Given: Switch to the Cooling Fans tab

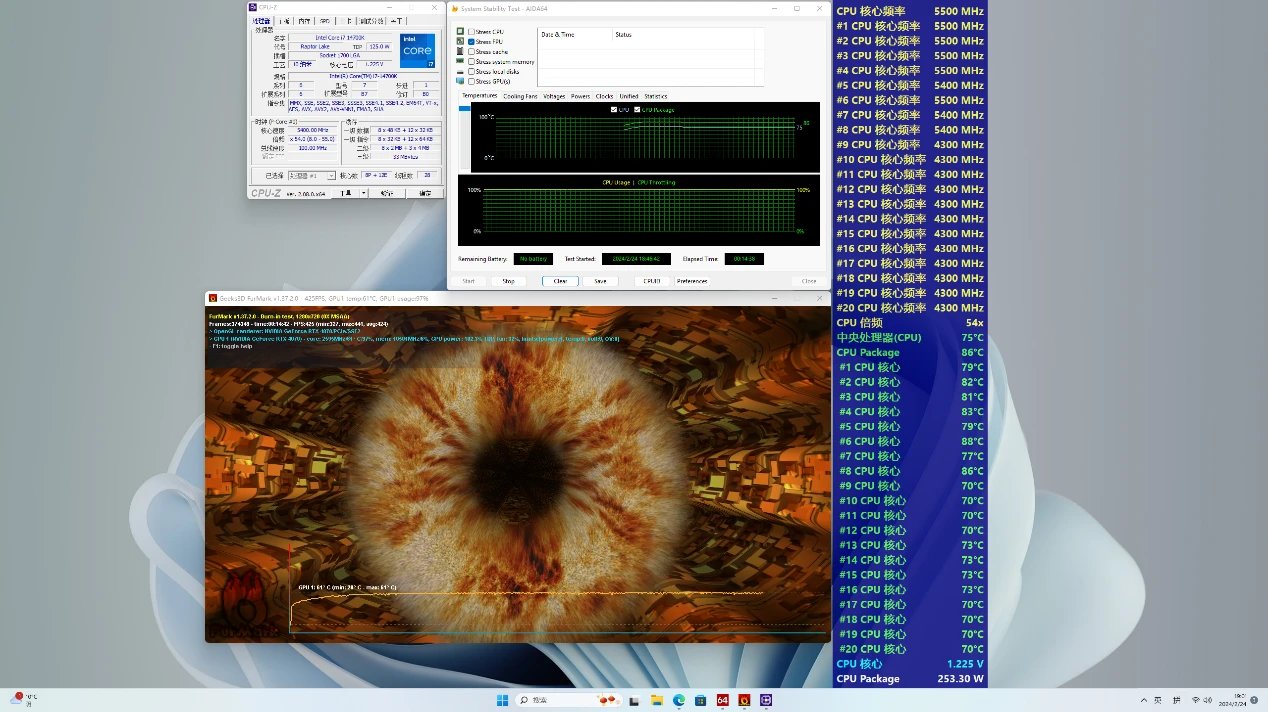Looking at the screenshot, I should 519,96.
